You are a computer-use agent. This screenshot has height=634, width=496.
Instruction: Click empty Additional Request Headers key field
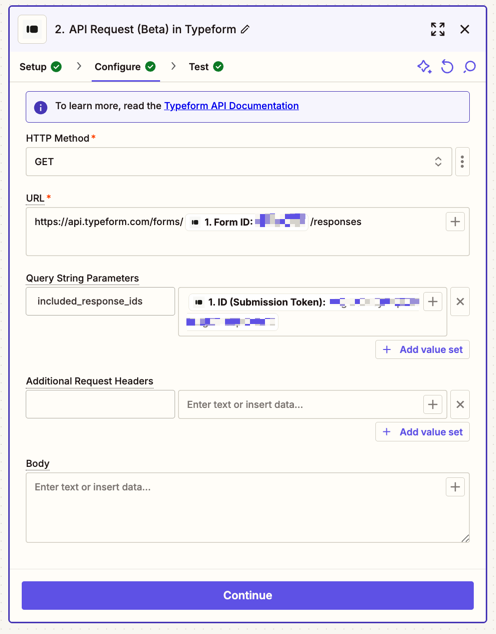click(100, 404)
